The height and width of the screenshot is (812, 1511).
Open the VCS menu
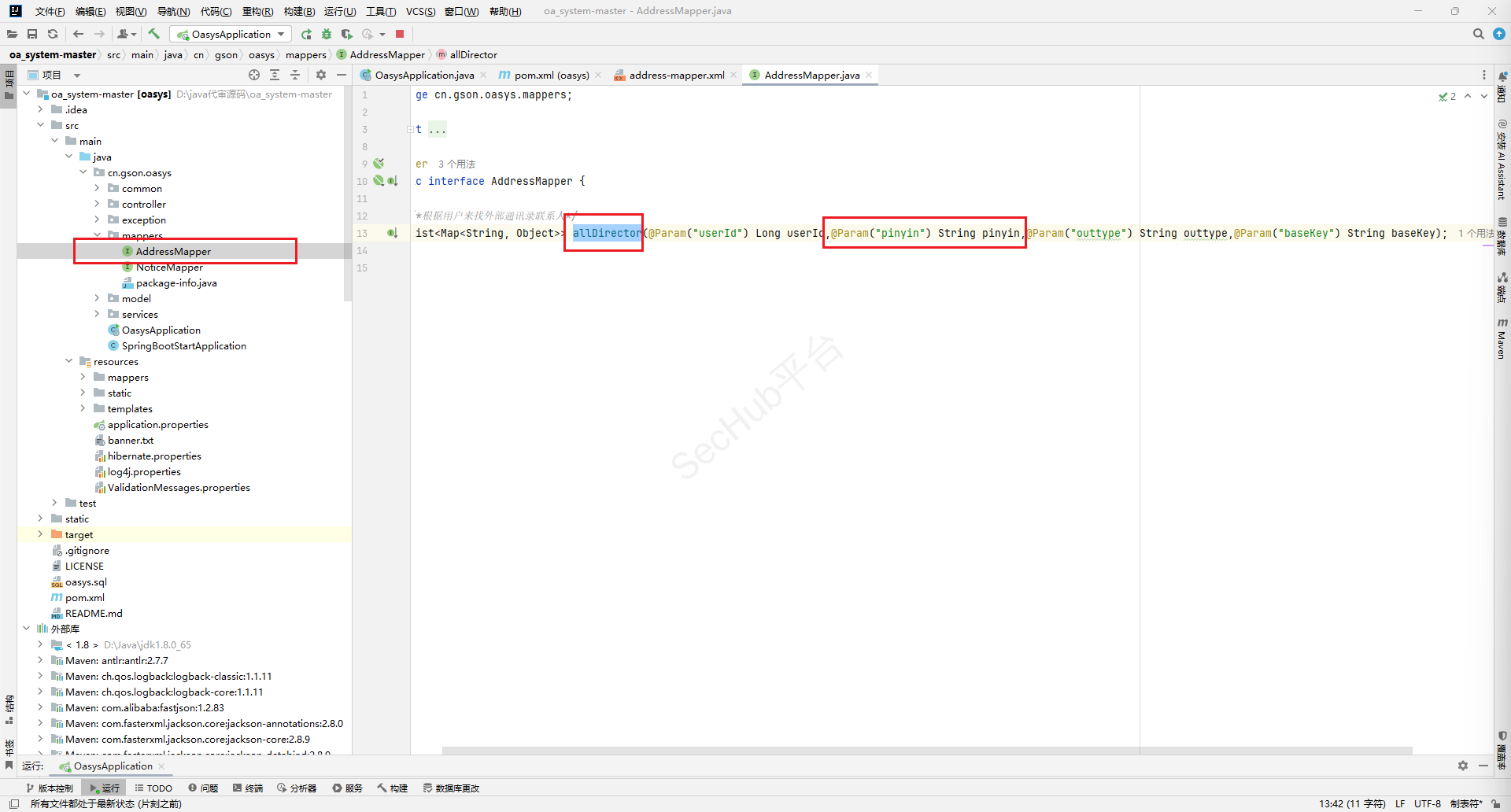coord(420,11)
